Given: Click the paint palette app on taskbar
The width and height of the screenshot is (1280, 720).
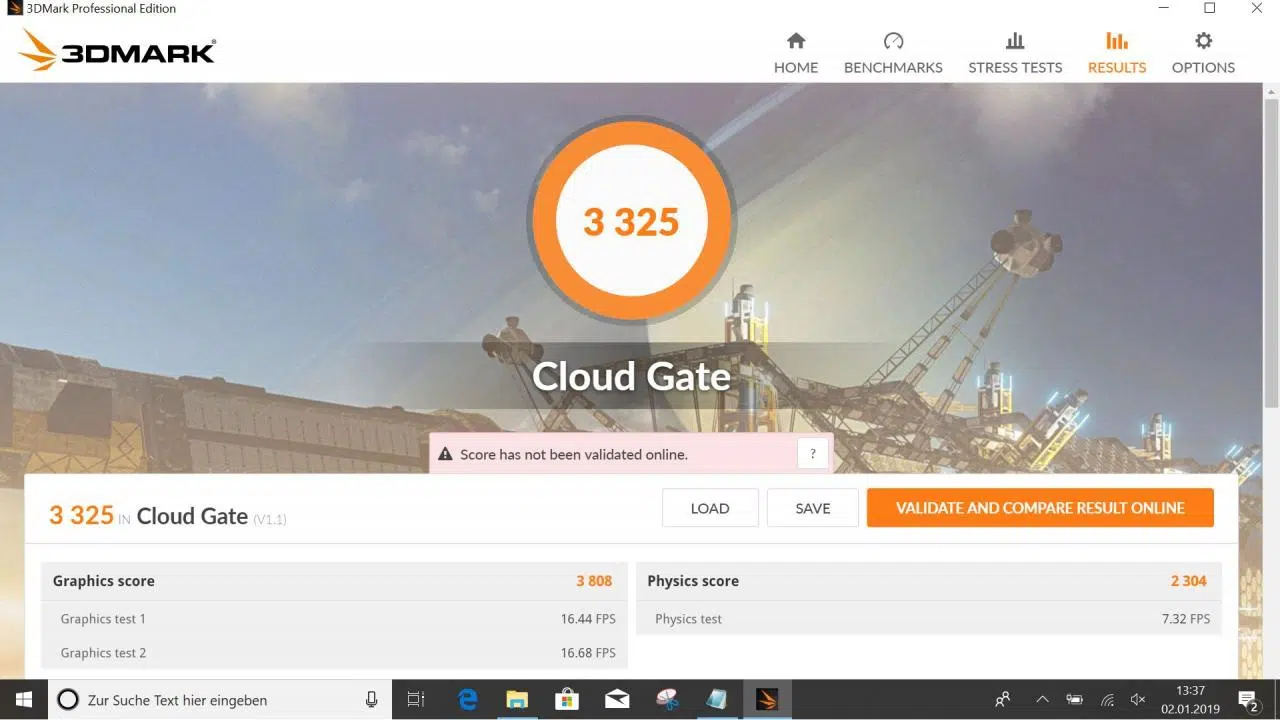Looking at the screenshot, I should coord(667,700).
